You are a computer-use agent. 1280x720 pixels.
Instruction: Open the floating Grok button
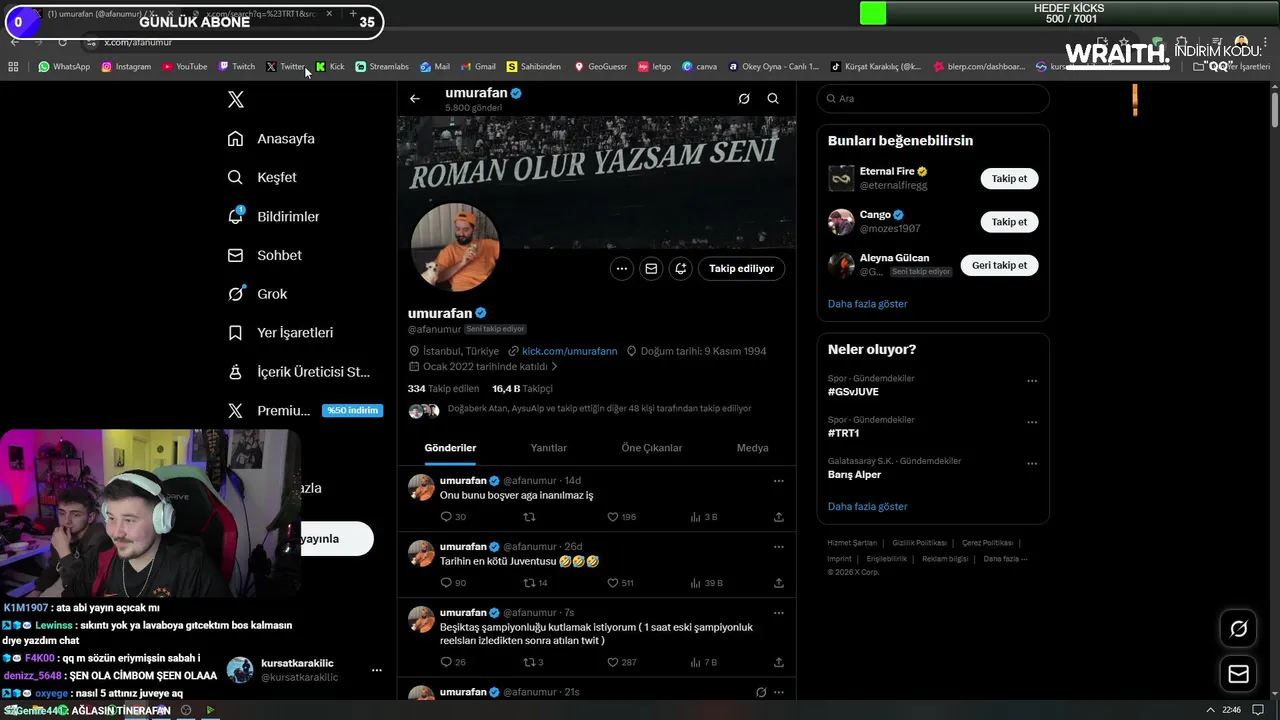click(x=1238, y=628)
